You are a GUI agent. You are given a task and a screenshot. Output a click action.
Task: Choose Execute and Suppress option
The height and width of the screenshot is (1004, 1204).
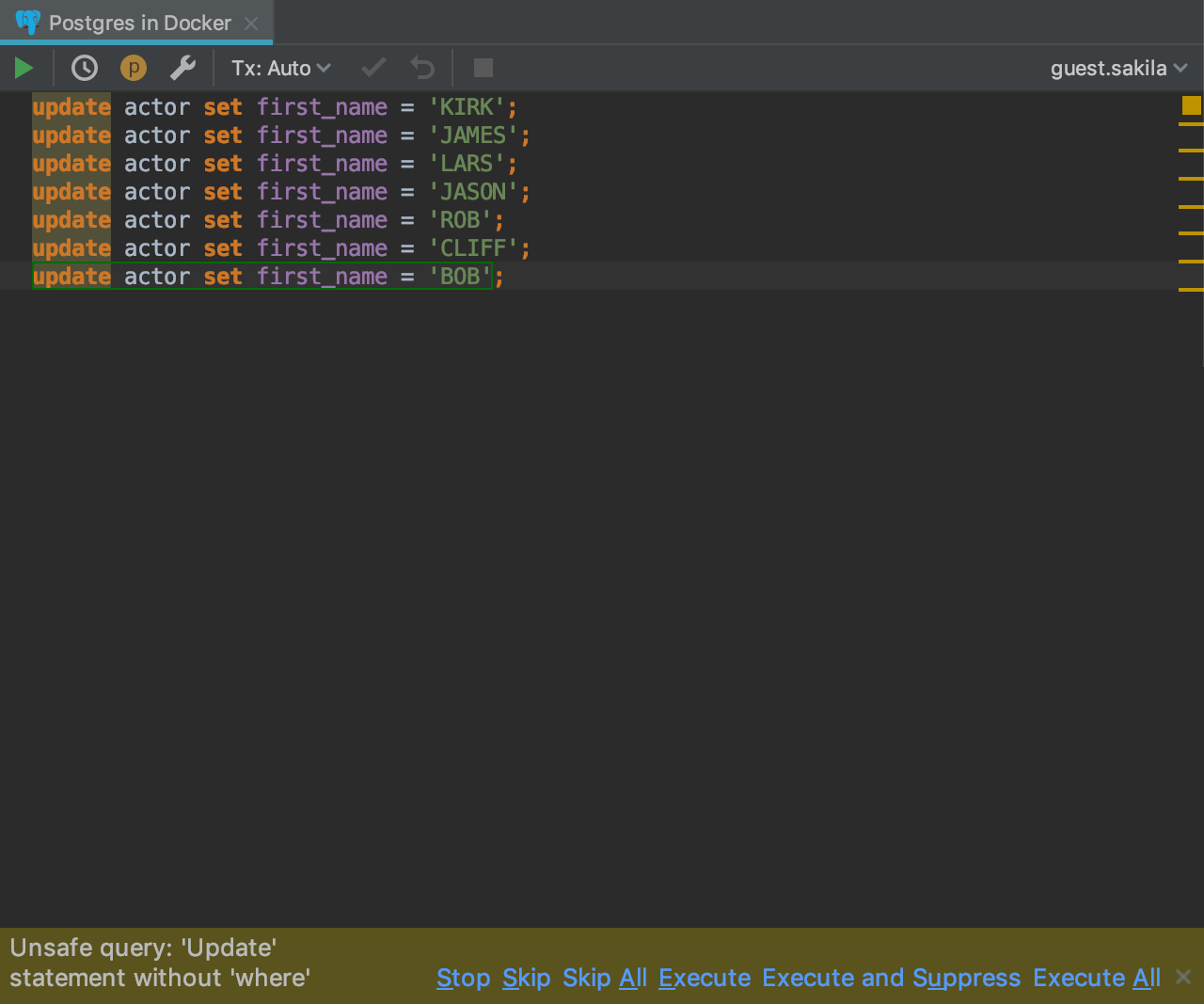(891, 978)
